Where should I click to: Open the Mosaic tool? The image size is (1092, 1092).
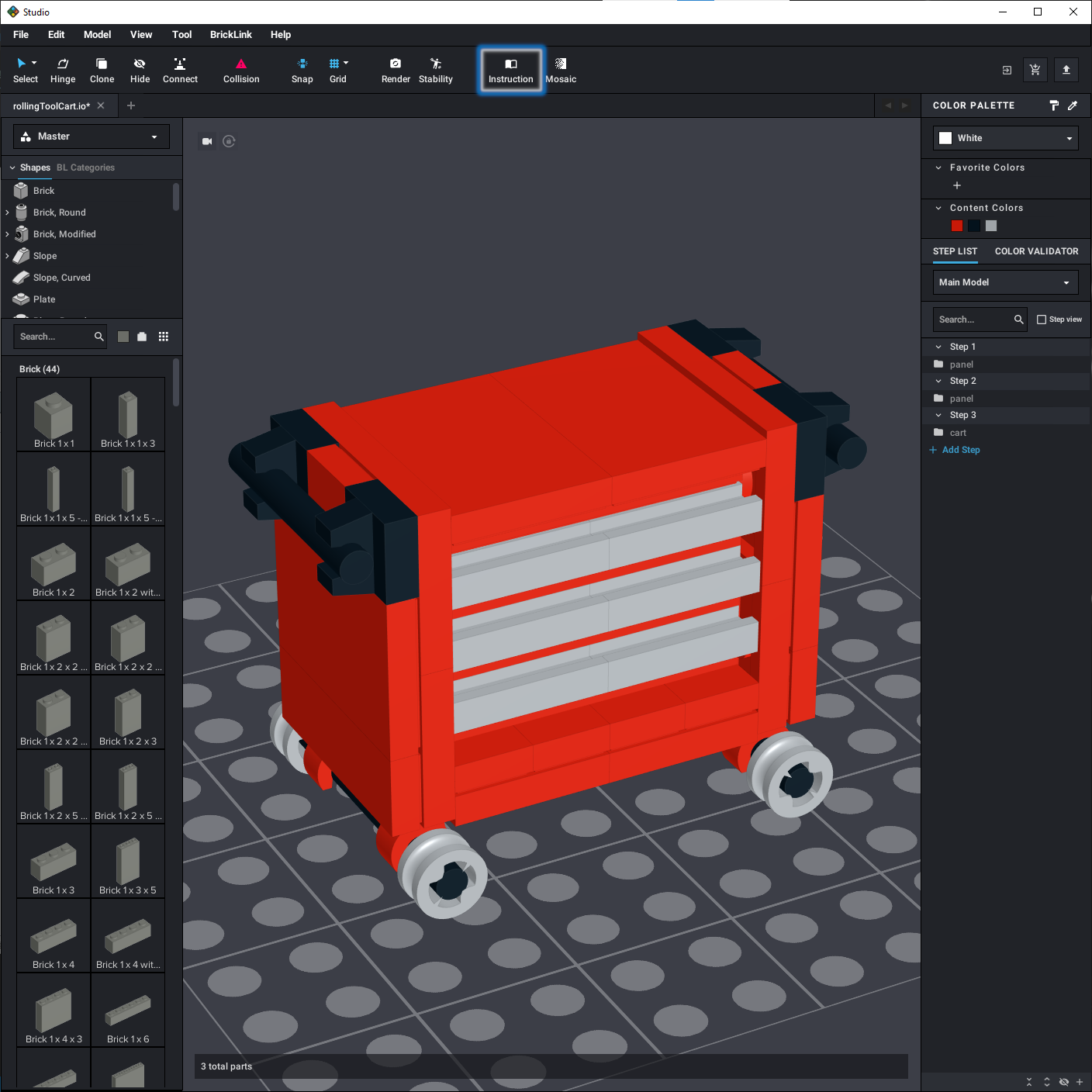[561, 70]
